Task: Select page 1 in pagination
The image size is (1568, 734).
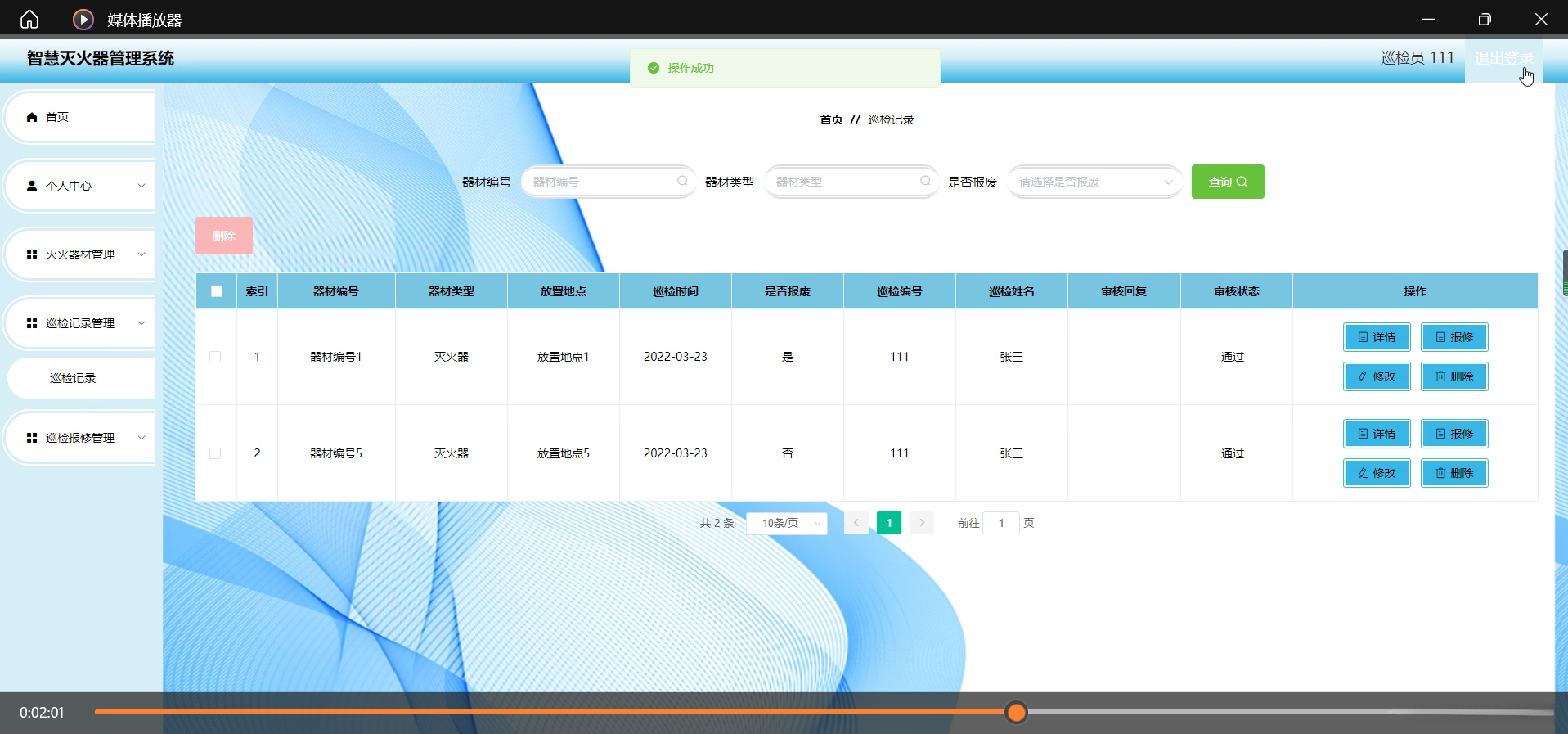Action: tap(889, 523)
